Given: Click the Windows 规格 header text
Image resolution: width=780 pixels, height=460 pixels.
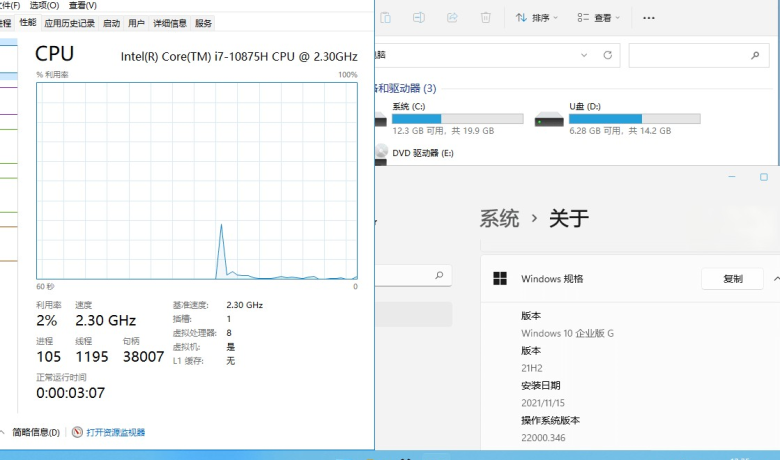Looking at the screenshot, I should [x=552, y=278].
